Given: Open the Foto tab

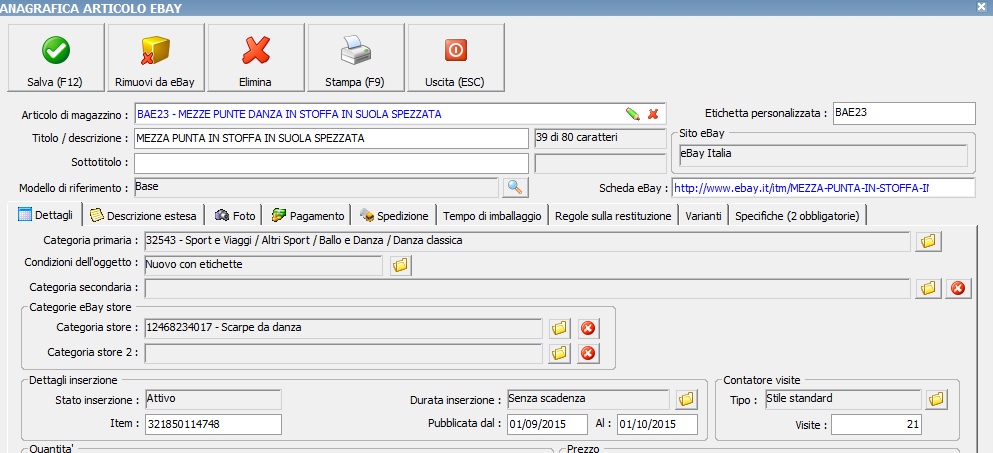Looking at the screenshot, I should click(236, 216).
